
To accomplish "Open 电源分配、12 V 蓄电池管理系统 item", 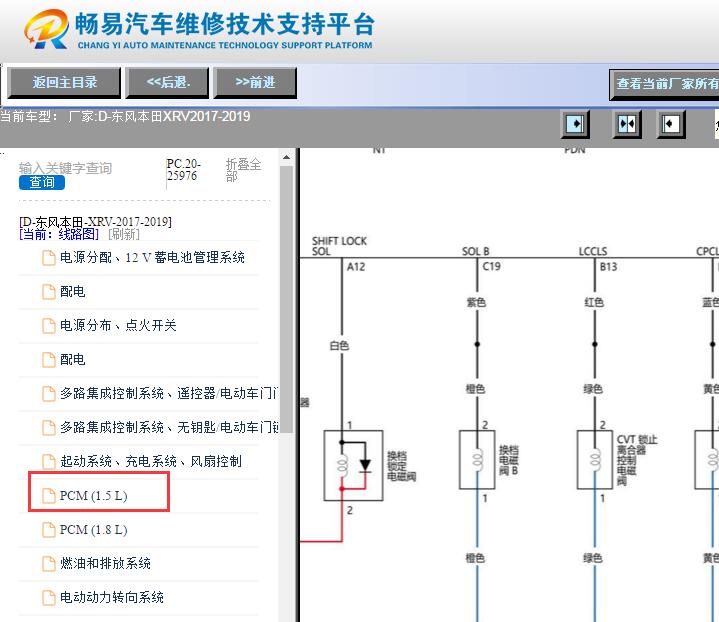I will tap(152, 258).
